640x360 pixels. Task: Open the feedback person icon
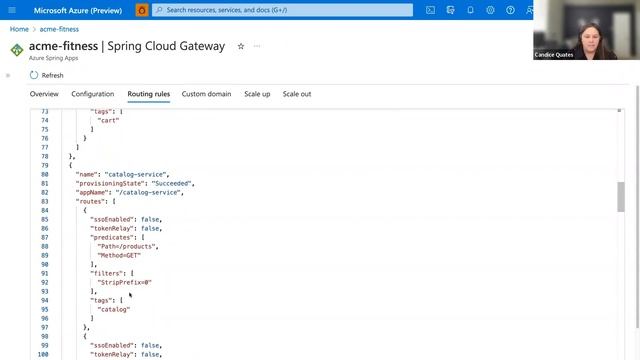pos(529,10)
